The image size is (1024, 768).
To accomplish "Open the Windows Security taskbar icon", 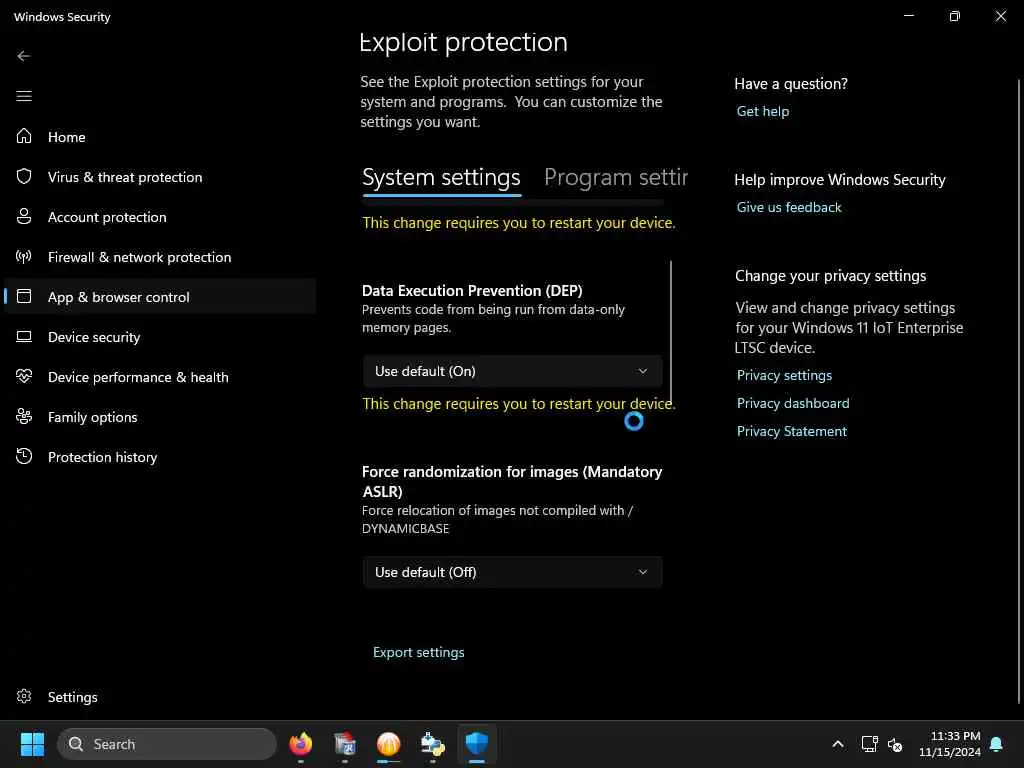I will (477, 744).
